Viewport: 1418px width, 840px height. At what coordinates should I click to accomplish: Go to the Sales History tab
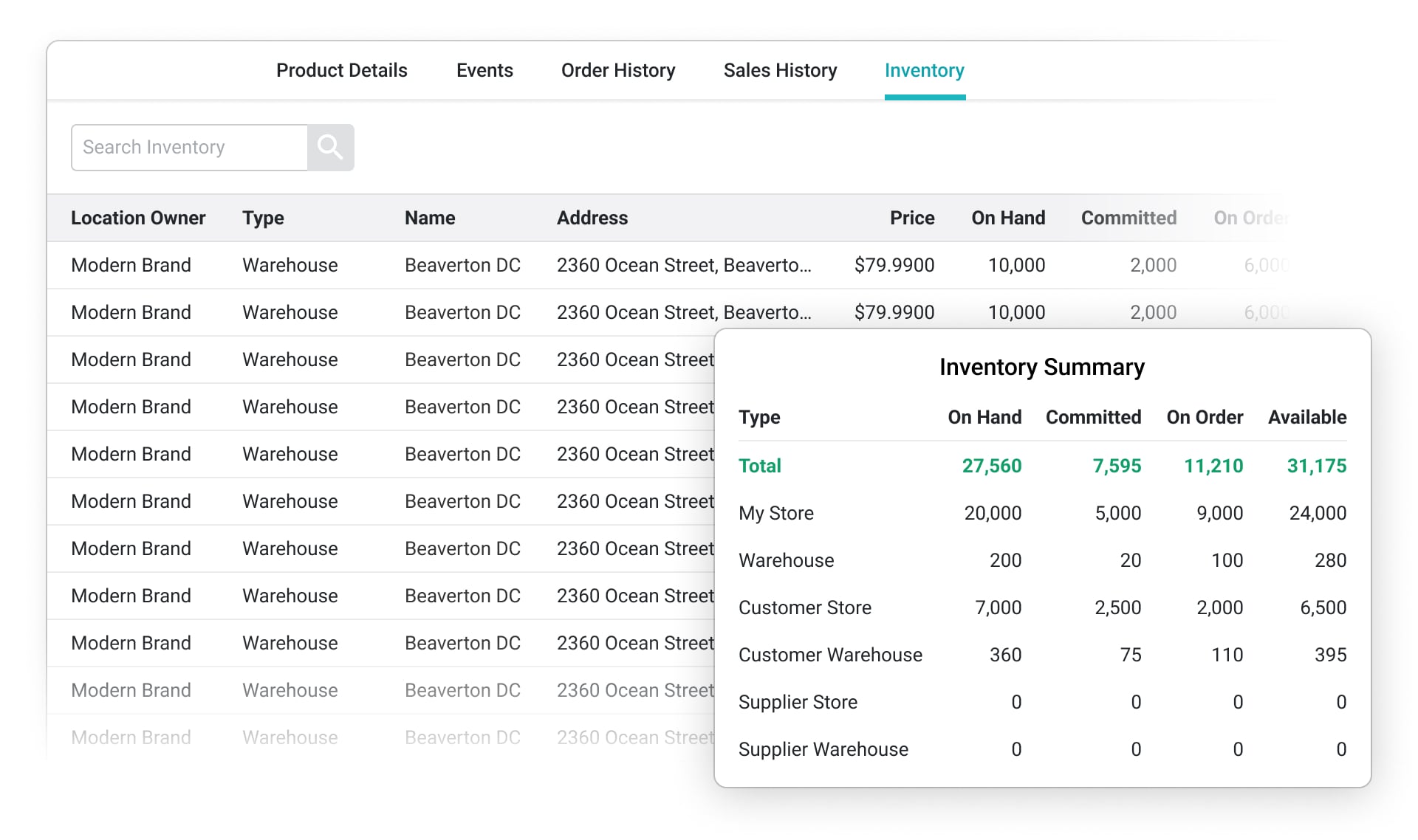pos(780,70)
